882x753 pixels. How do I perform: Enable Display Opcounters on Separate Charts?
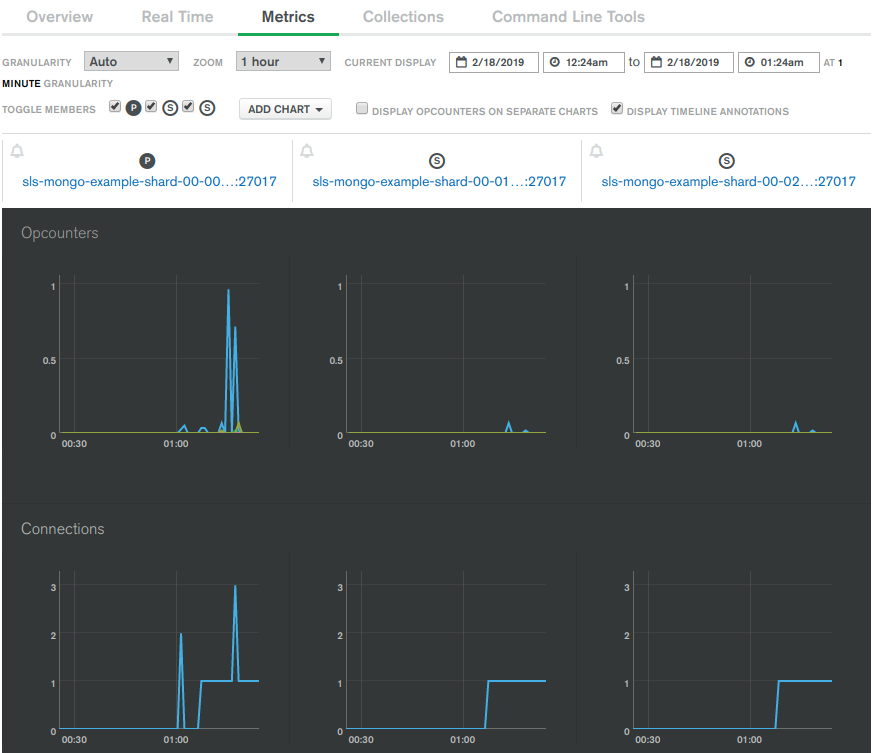[x=361, y=108]
